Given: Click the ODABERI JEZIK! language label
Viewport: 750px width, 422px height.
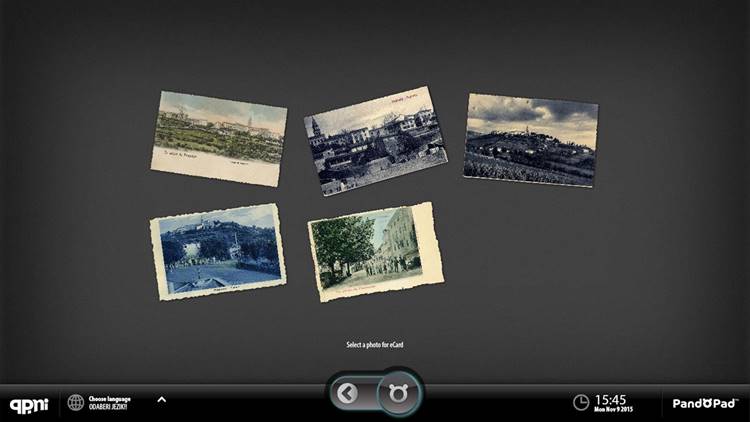Looking at the screenshot, I should click(110, 406).
